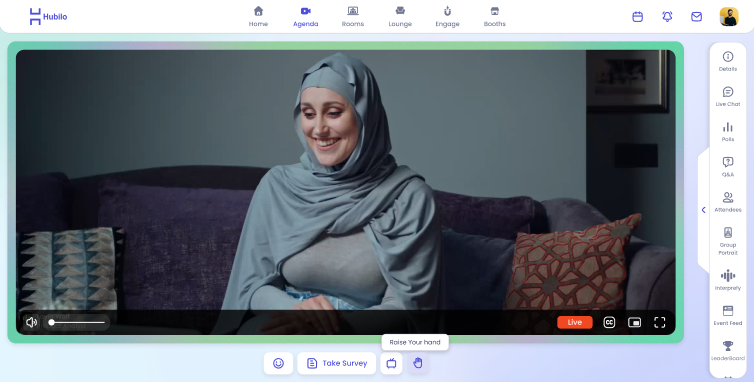Mute the video speaker icon
This screenshot has height=382, width=754.
[x=31, y=322]
